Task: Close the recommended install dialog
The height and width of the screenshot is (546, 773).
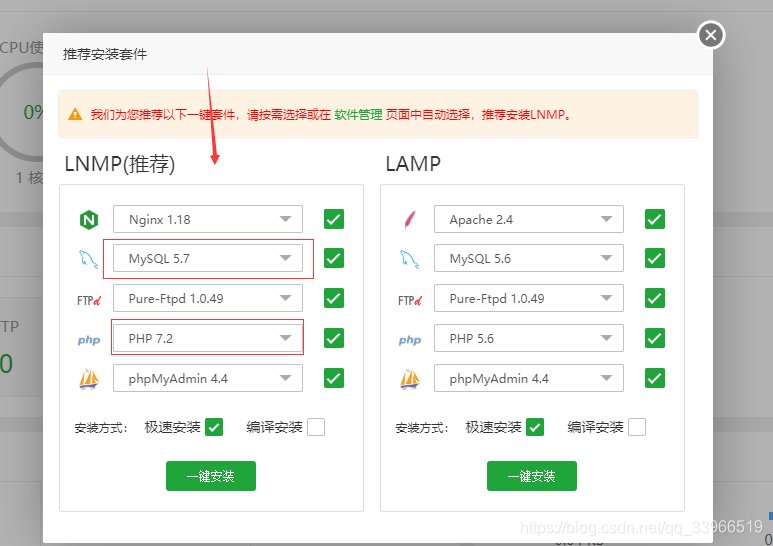Action: click(711, 35)
